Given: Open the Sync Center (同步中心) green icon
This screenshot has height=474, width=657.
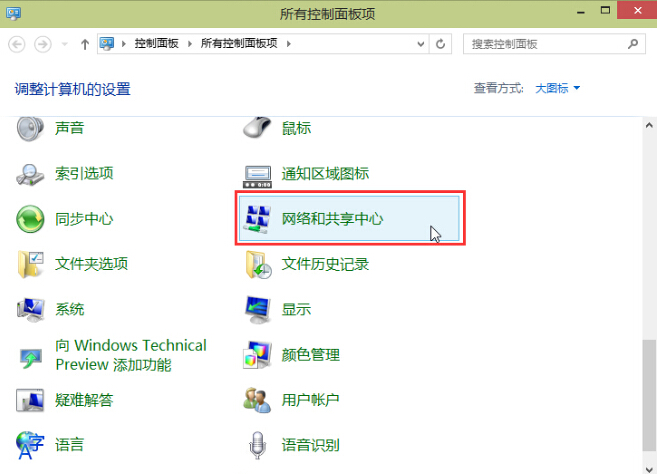Looking at the screenshot, I should [x=31, y=219].
